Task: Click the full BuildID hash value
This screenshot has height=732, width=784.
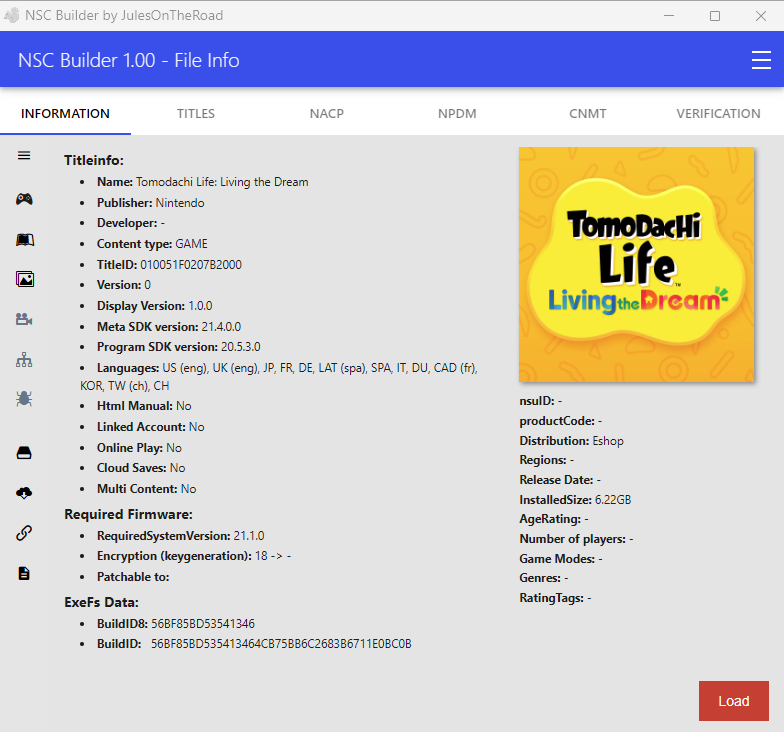Action: coord(281,644)
